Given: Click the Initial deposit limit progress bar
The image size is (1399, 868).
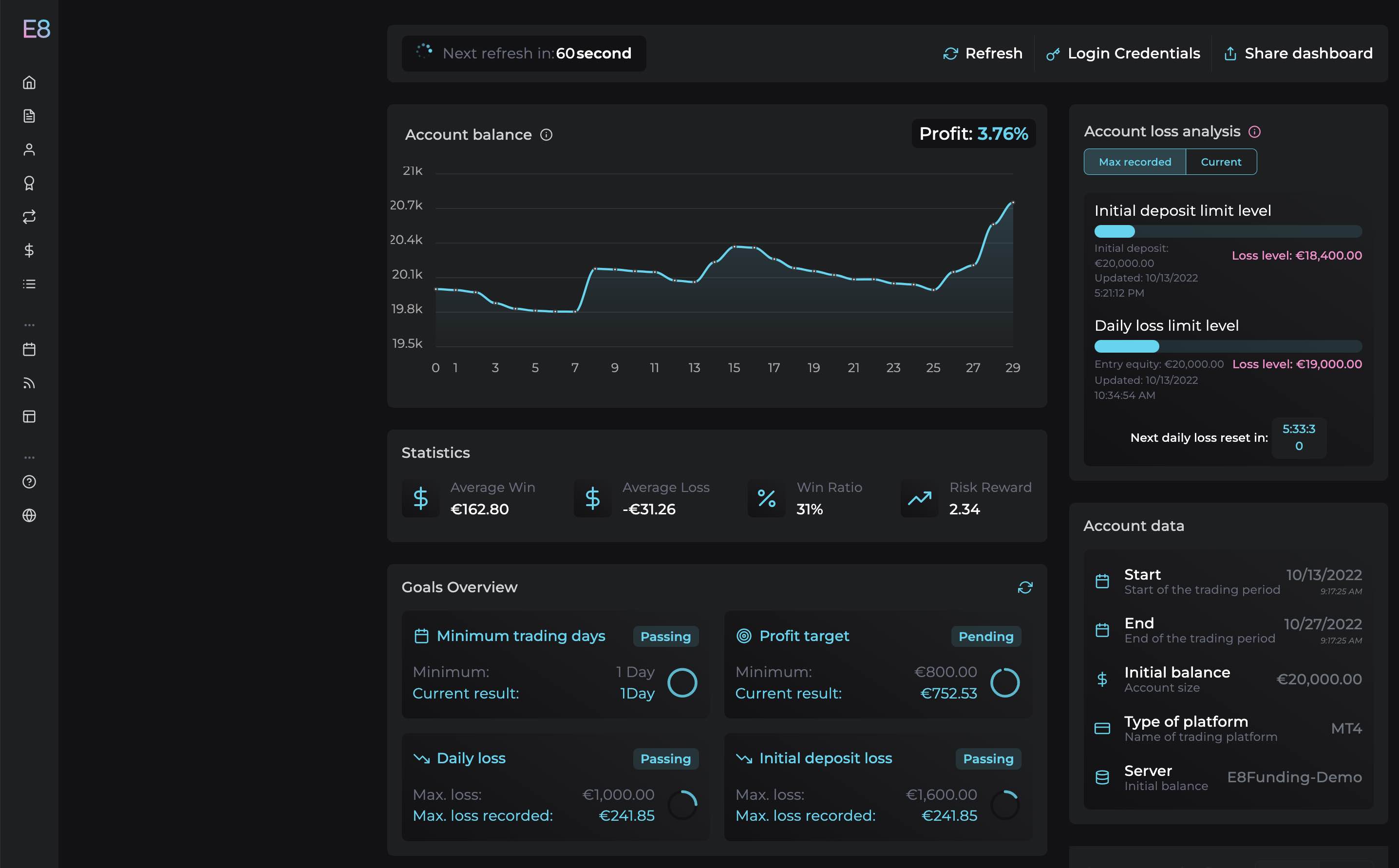Looking at the screenshot, I should coord(1228,231).
